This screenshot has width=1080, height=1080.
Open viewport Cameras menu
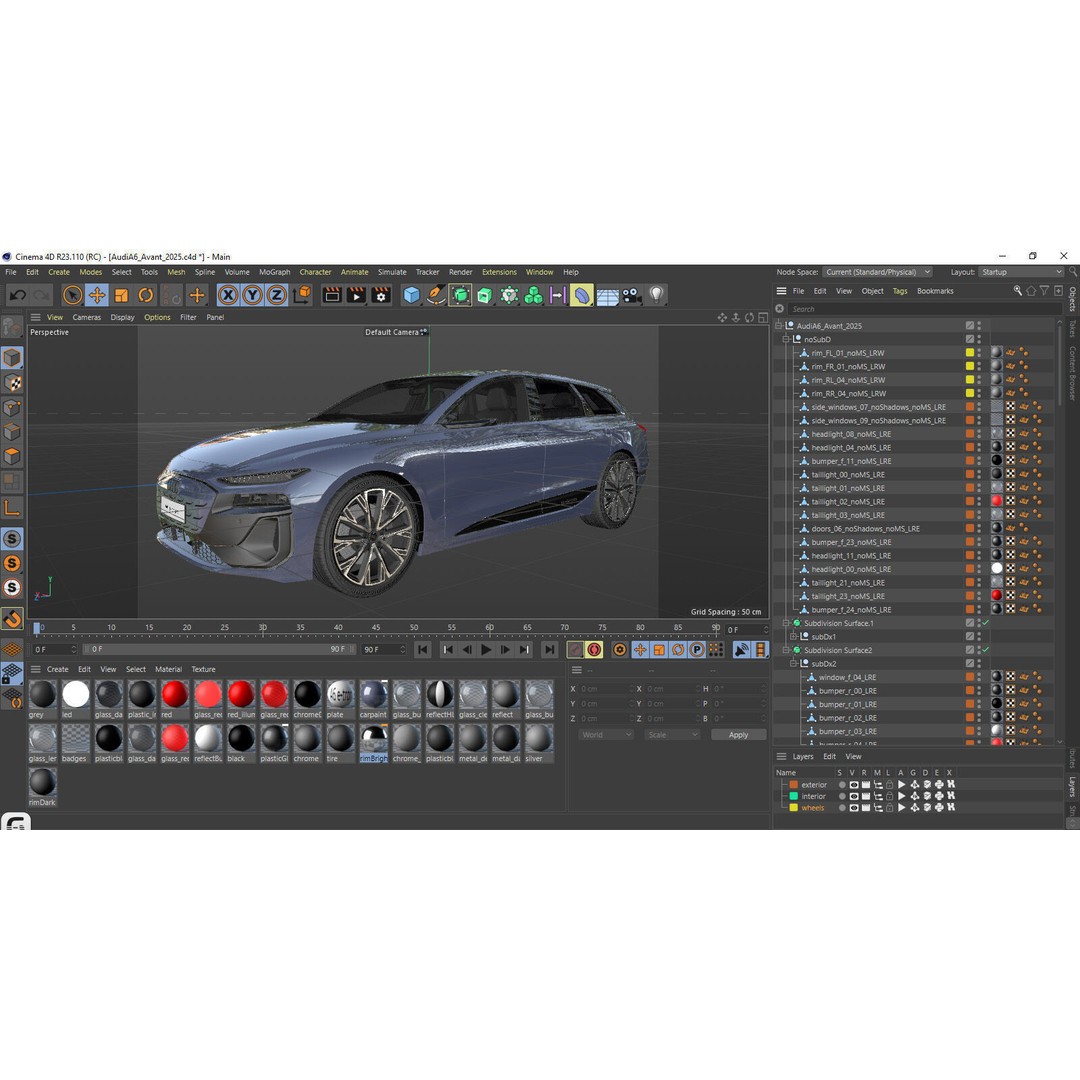click(86, 318)
